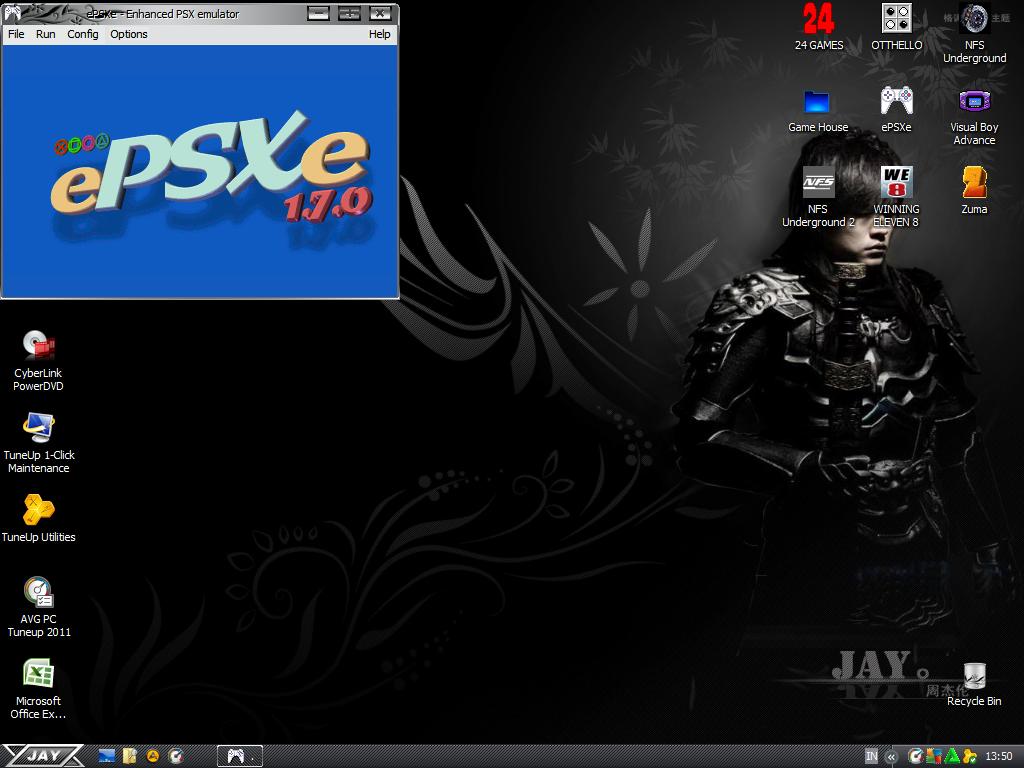The height and width of the screenshot is (768, 1024).
Task: Open the File menu in ePSXe
Action: point(16,34)
